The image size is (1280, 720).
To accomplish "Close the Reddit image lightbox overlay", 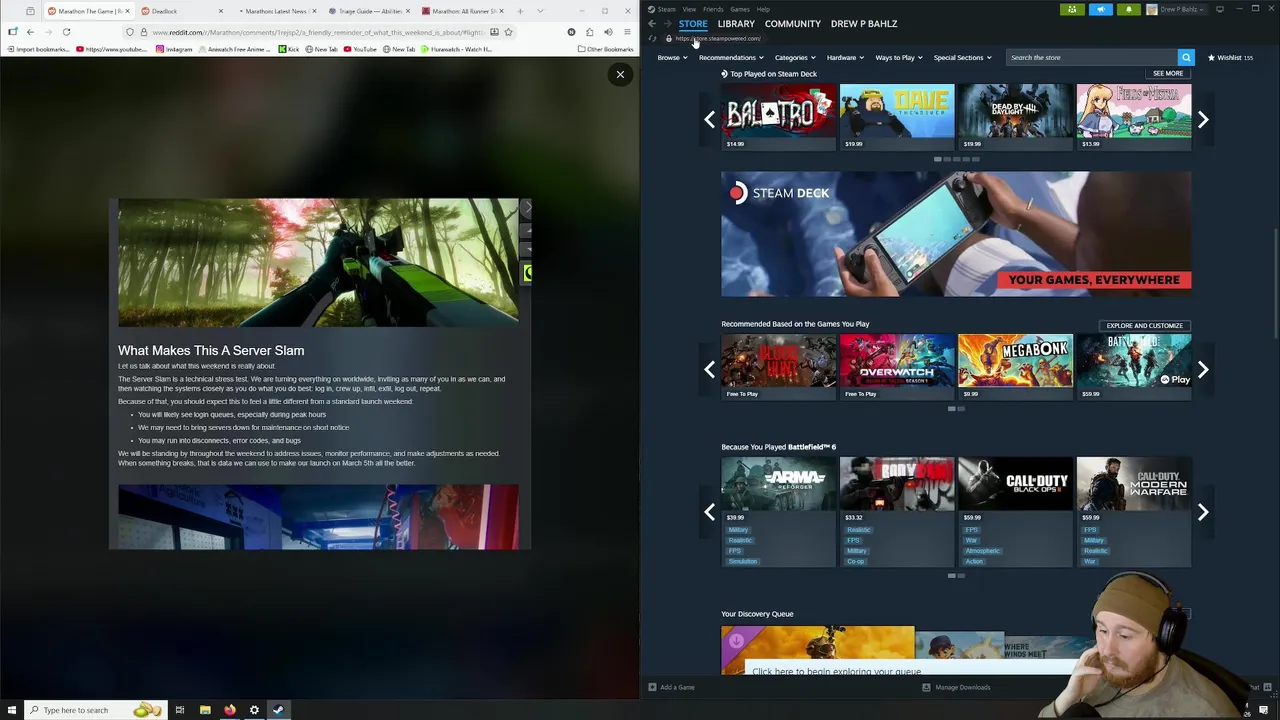I will [620, 74].
